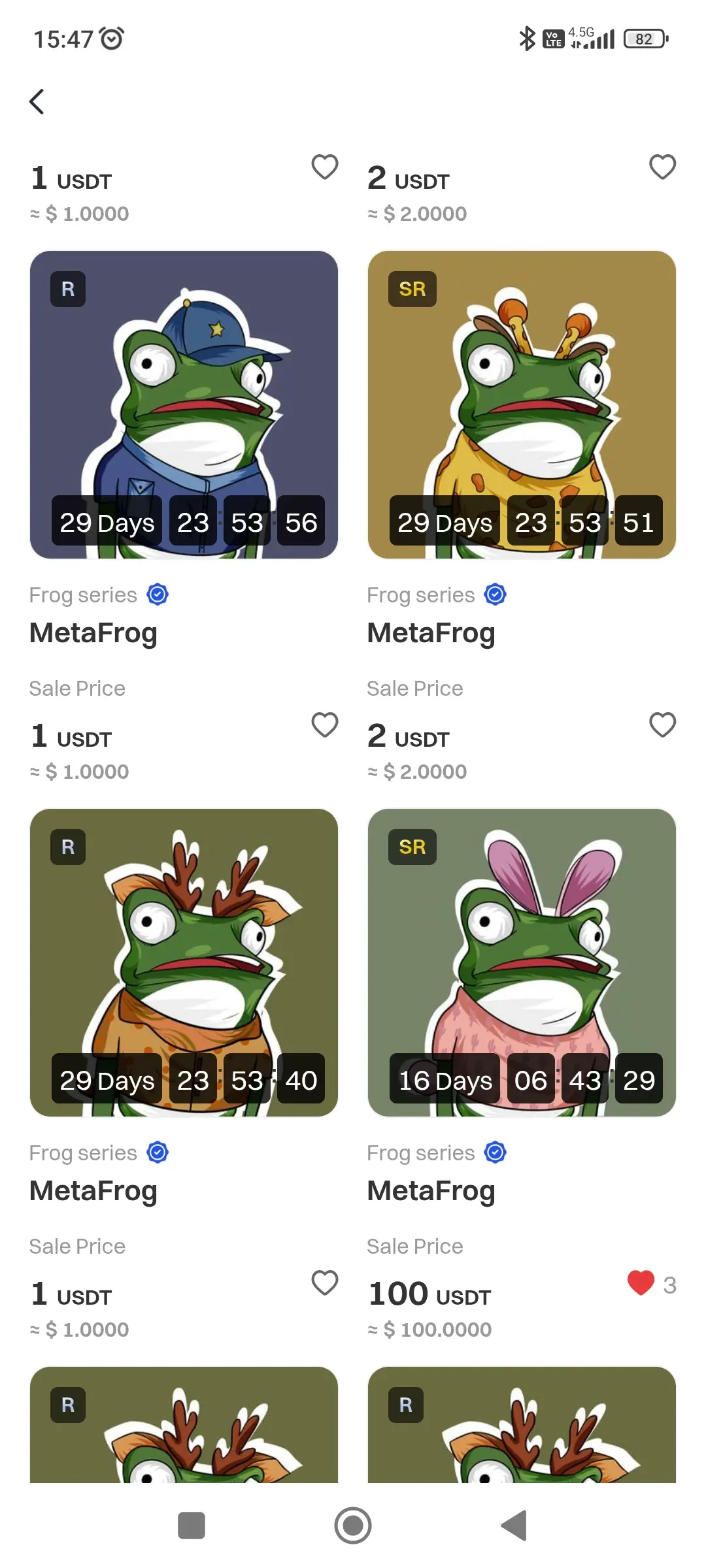Screen dimensions: 706x1568
Task: Open Frog series link under giraffe frog
Action: [x=421, y=595]
